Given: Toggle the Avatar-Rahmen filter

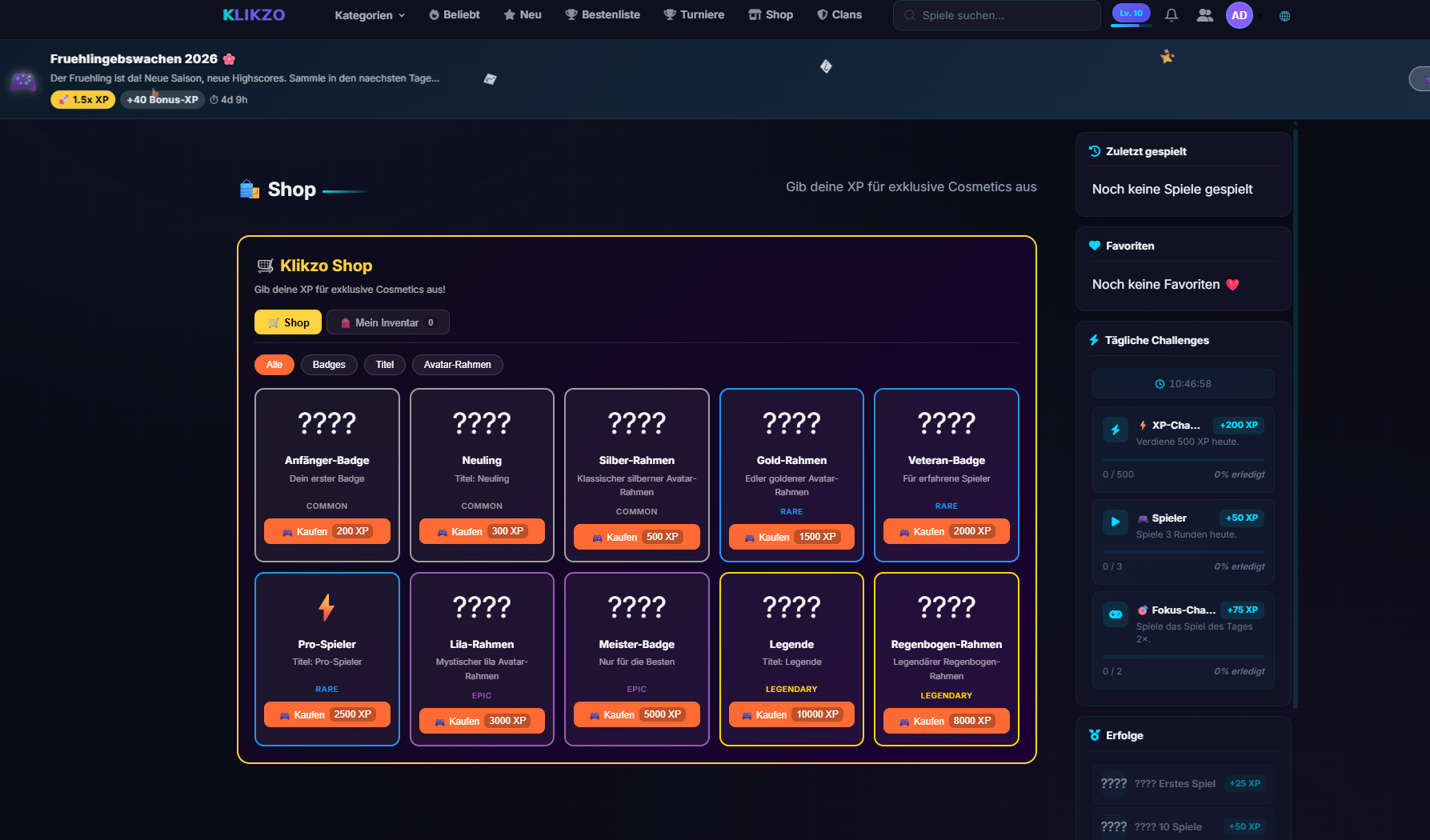Looking at the screenshot, I should pos(457,365).
